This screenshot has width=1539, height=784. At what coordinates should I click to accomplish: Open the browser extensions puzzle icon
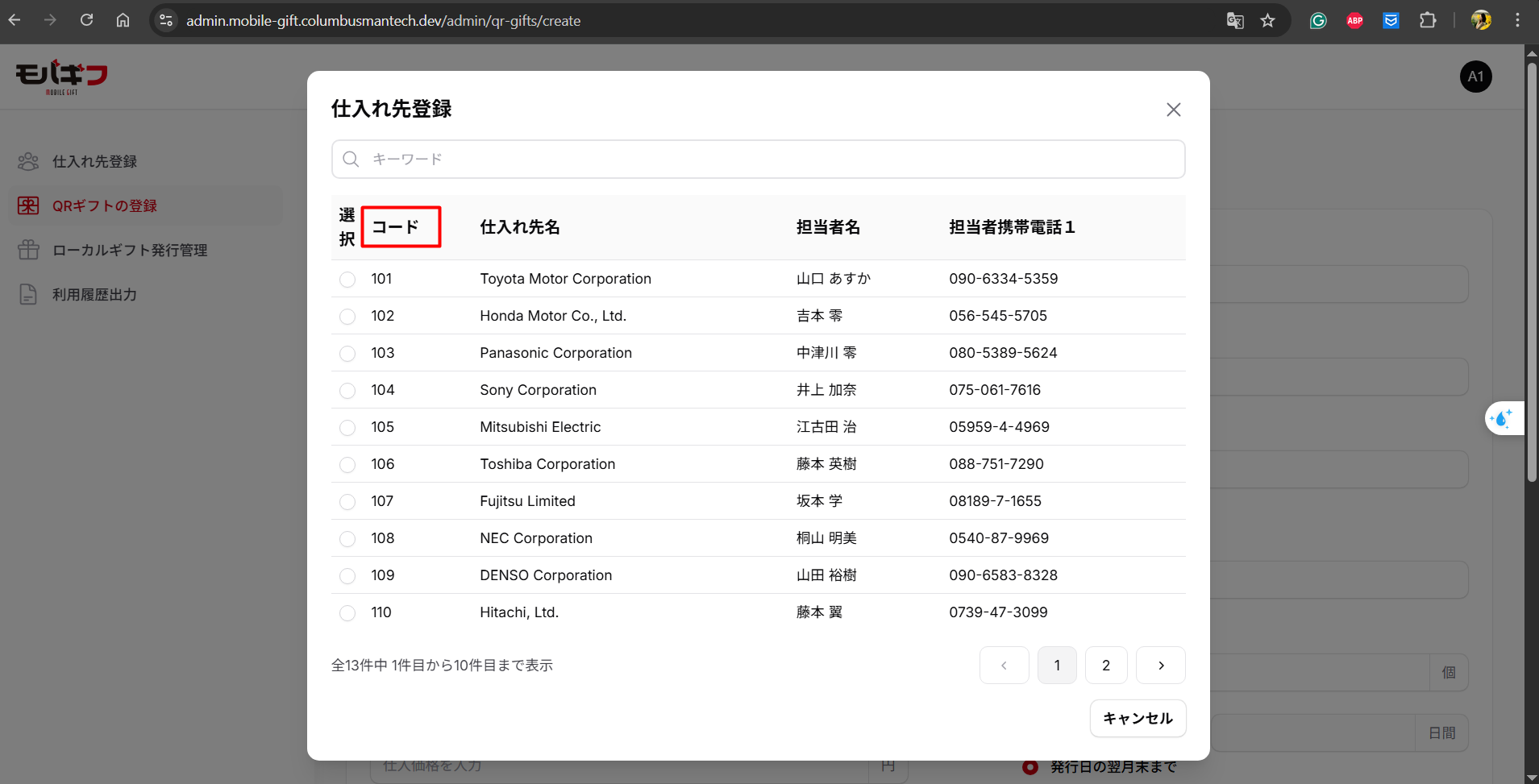[x=1428, y=21]
